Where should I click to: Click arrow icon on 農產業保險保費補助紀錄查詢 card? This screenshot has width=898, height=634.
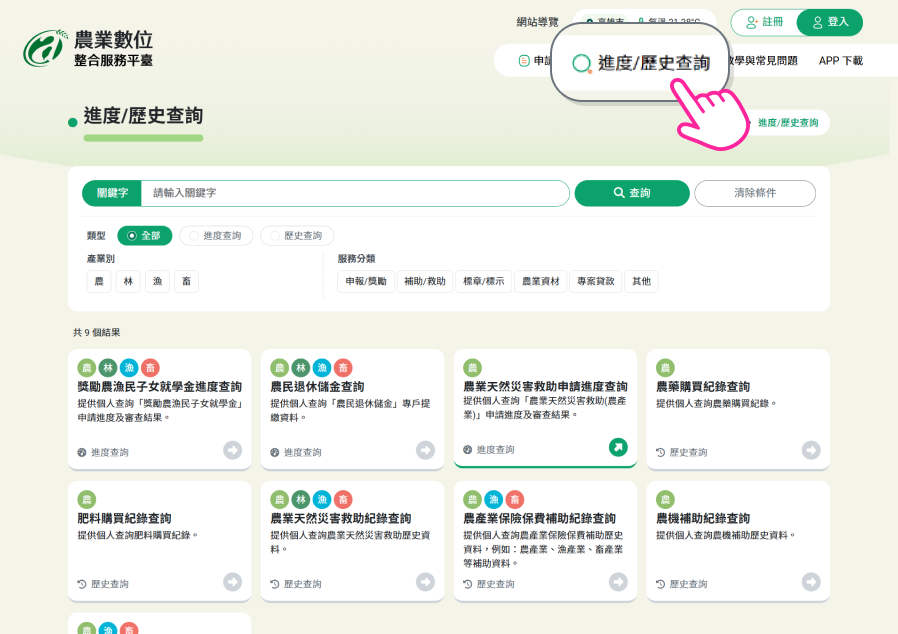[x=618, y=582]
